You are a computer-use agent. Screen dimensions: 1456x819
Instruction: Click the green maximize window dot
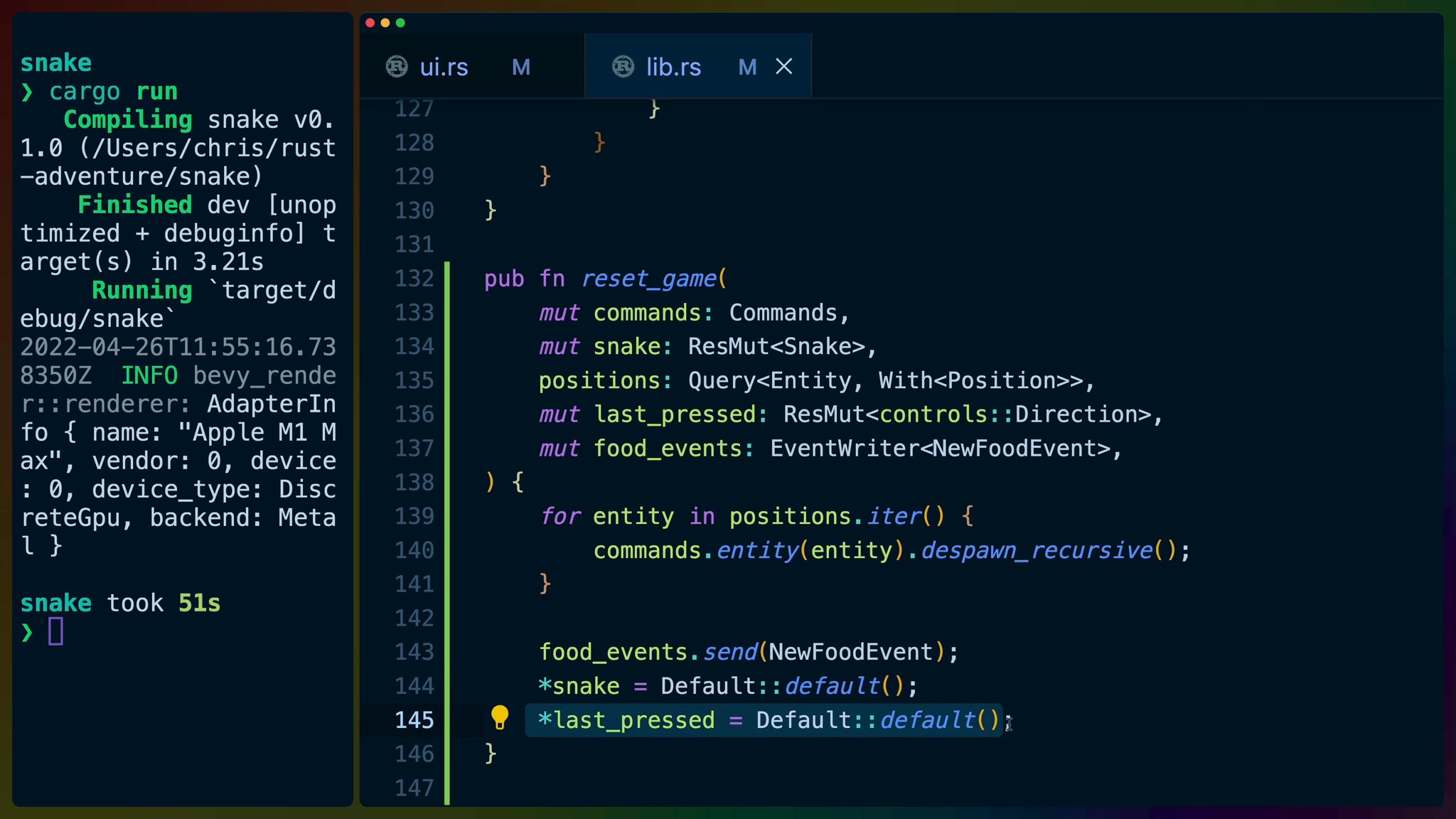click(400, 23)
